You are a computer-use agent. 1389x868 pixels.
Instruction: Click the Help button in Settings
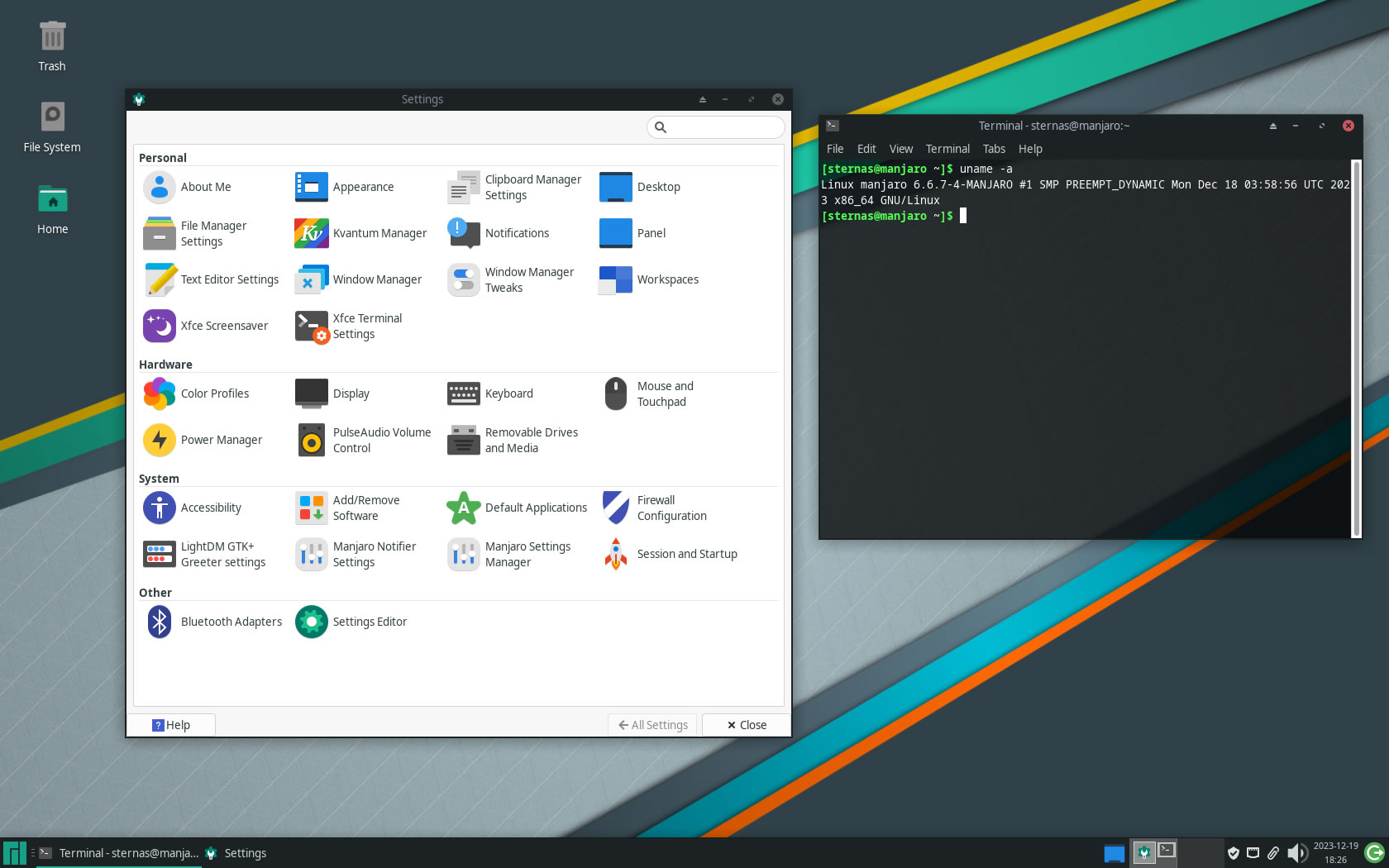[172, 725]
